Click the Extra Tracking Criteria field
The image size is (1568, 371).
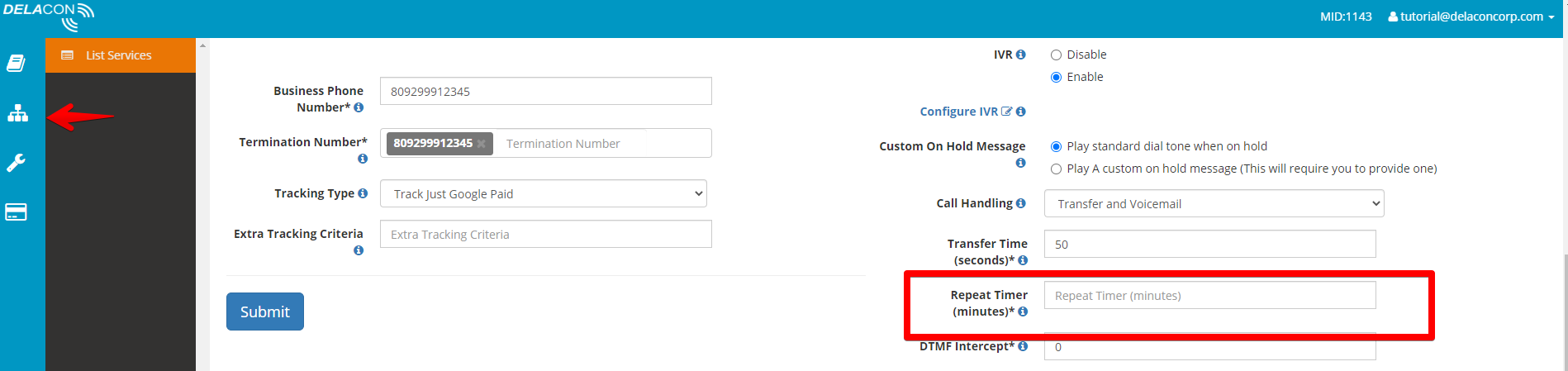[x=546, y=234]
